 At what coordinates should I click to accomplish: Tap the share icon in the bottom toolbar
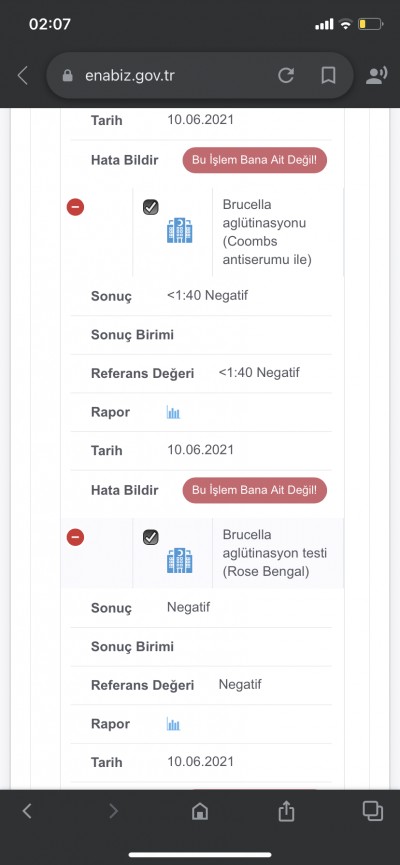click(286, 811)
